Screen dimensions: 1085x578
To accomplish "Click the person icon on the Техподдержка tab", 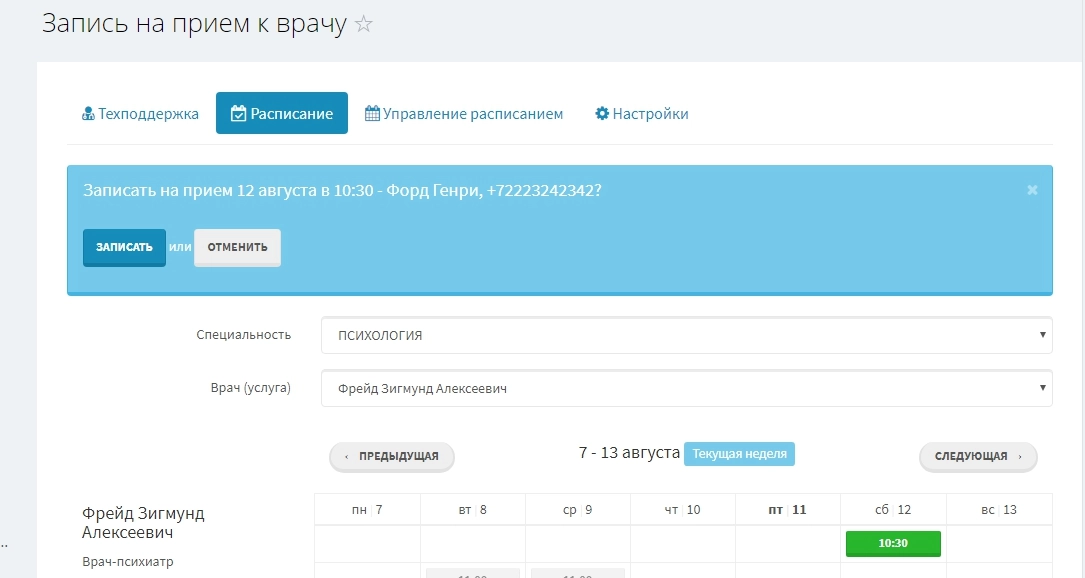I will pos(88,113).
